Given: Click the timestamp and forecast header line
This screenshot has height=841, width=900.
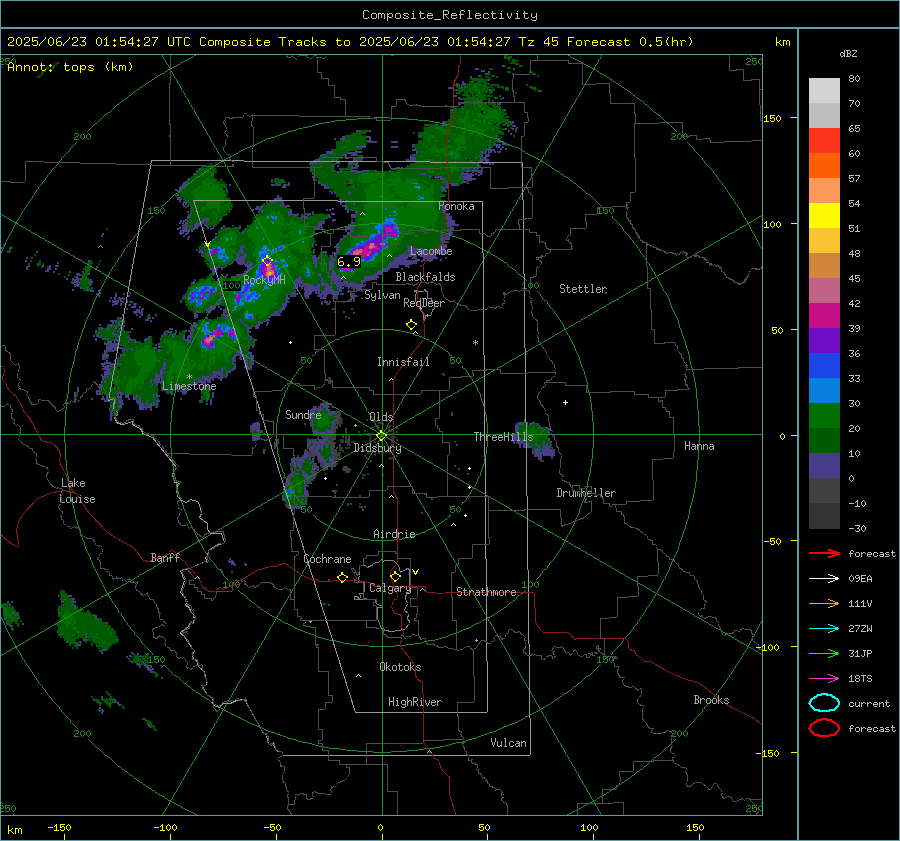Looking at the screenshot, I should point(350,42).
